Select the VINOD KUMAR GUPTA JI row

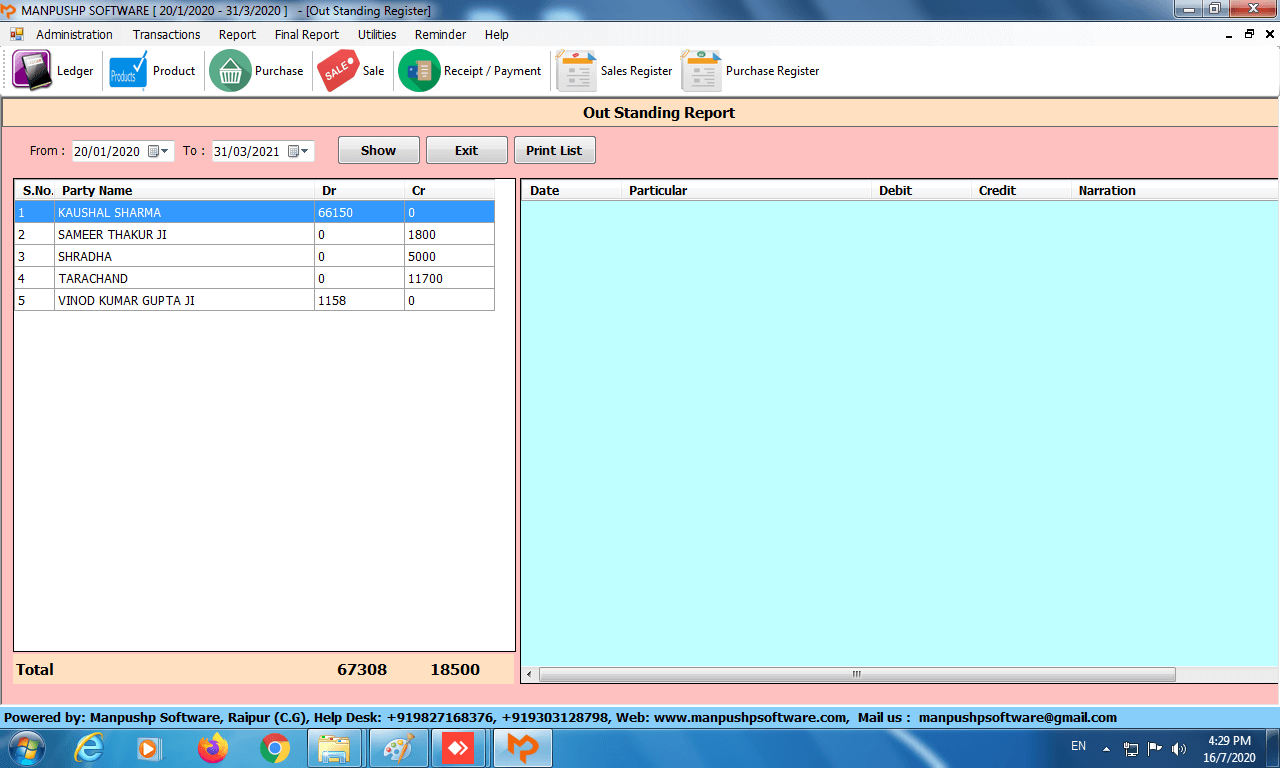(254, 300)
